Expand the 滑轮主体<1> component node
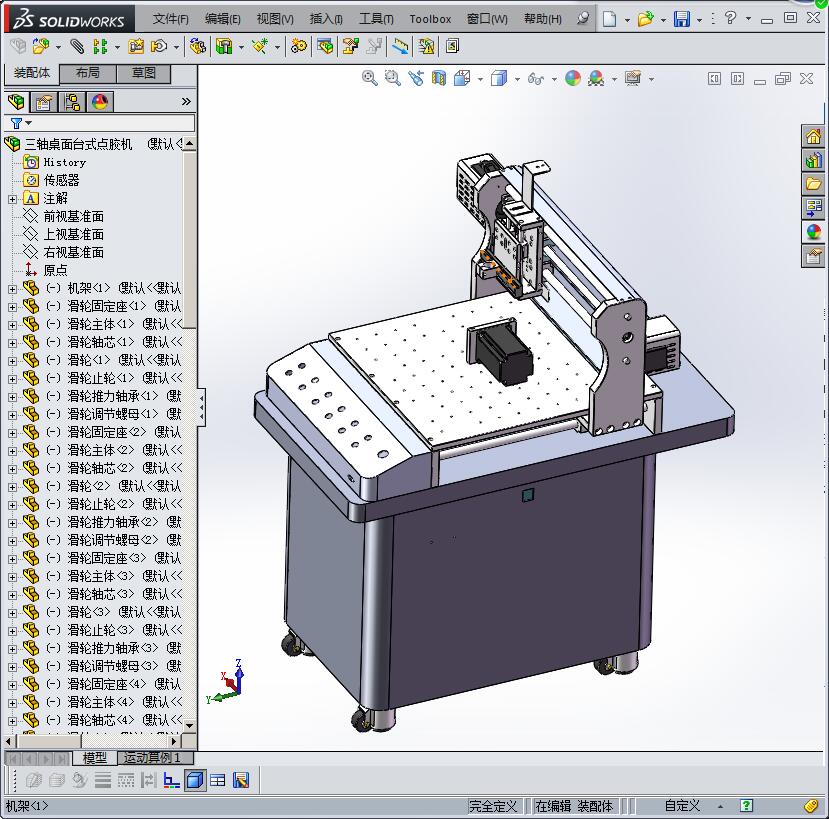Image resolution: width=829 pixels, height=819 pixels. [13, 325]
